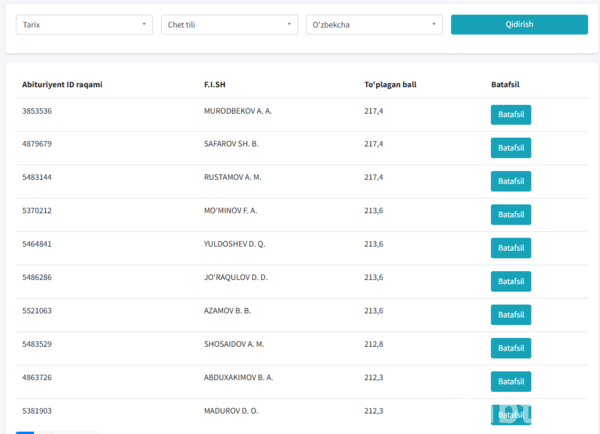This screenshot has width=600, height=434.
Task: Click score 213,6 in YULDOSHEV row
Action: [x=373, y=244]
